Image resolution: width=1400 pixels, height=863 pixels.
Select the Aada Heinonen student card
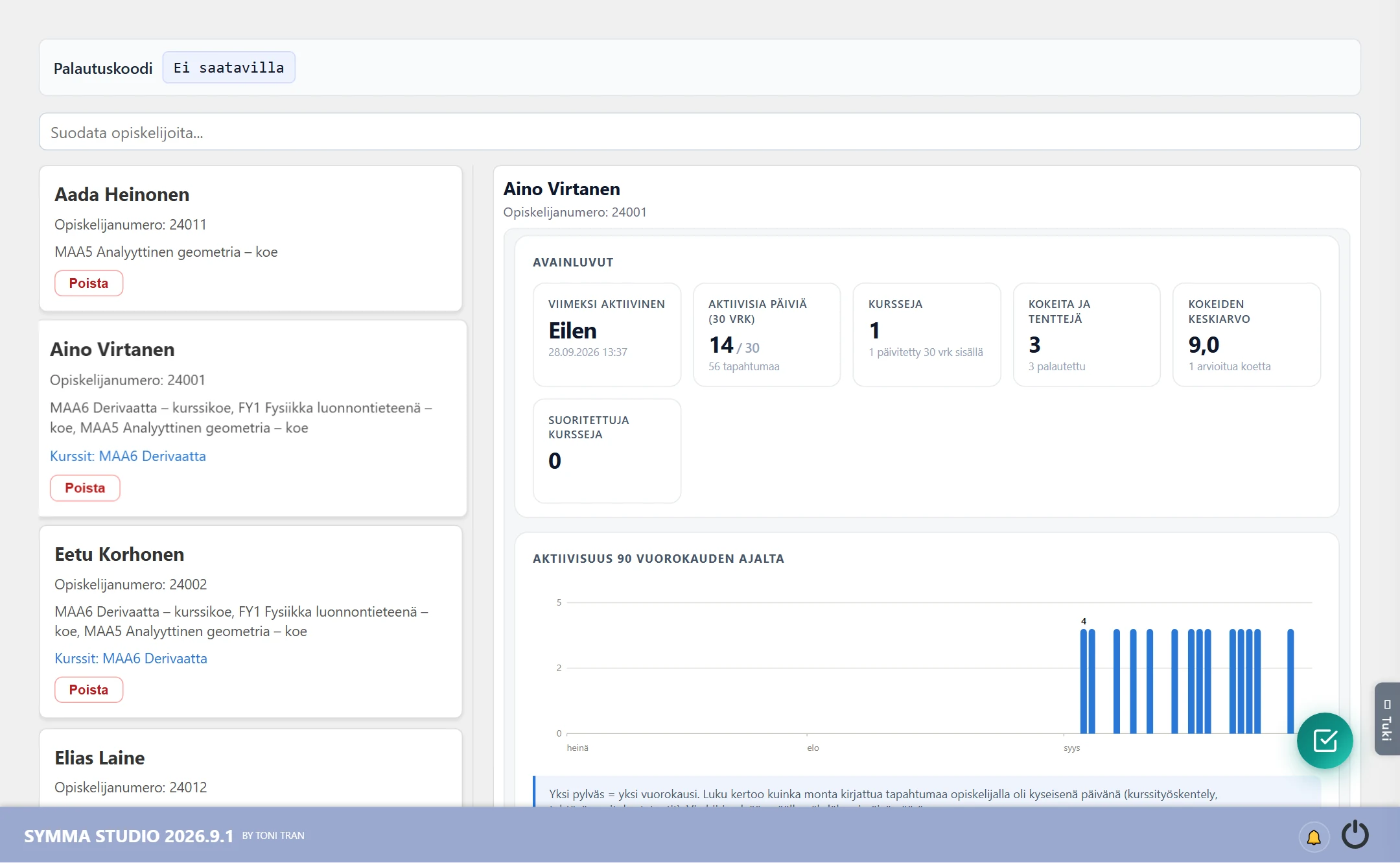pyautogui.click(x=251, y=239)
